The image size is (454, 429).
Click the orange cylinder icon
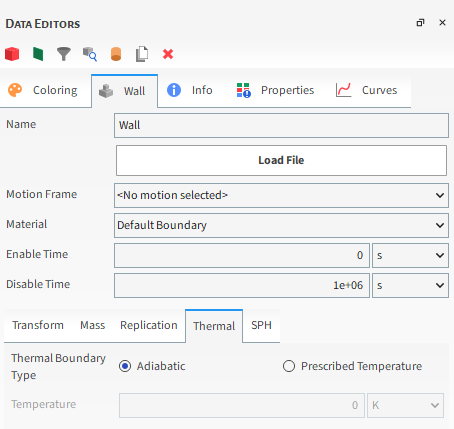[x=116, y=54]
